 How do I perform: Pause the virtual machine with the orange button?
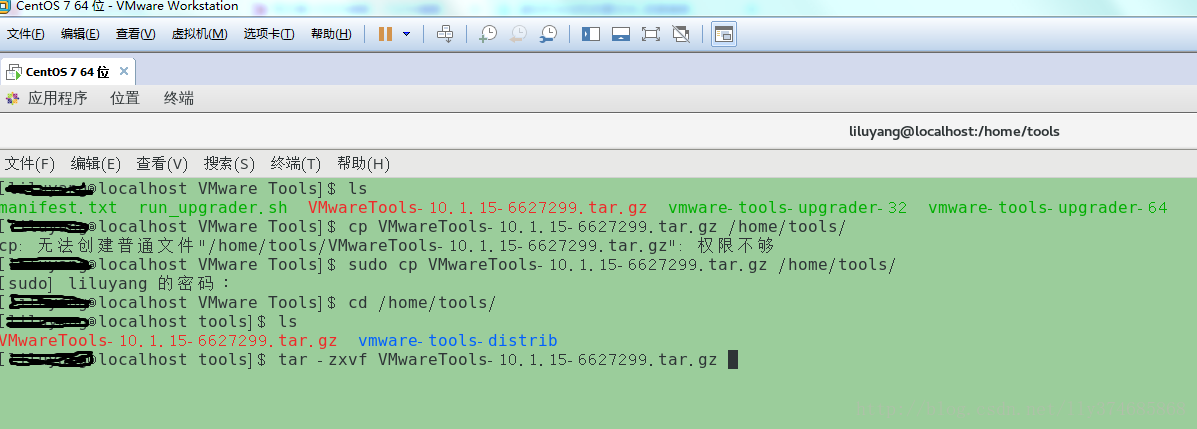(386, 34)
